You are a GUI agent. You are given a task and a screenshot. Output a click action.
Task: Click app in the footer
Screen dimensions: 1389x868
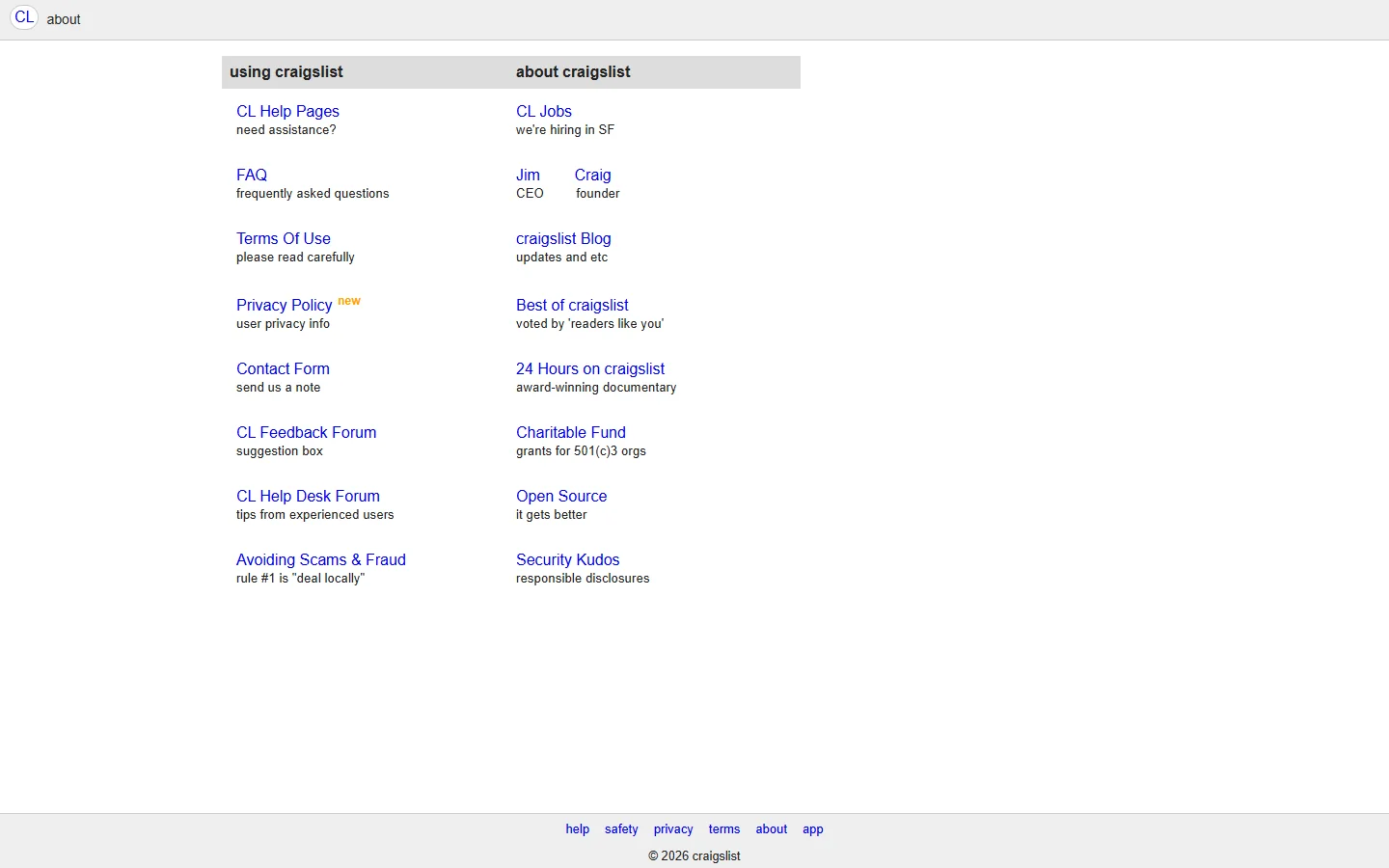point(813,829)
